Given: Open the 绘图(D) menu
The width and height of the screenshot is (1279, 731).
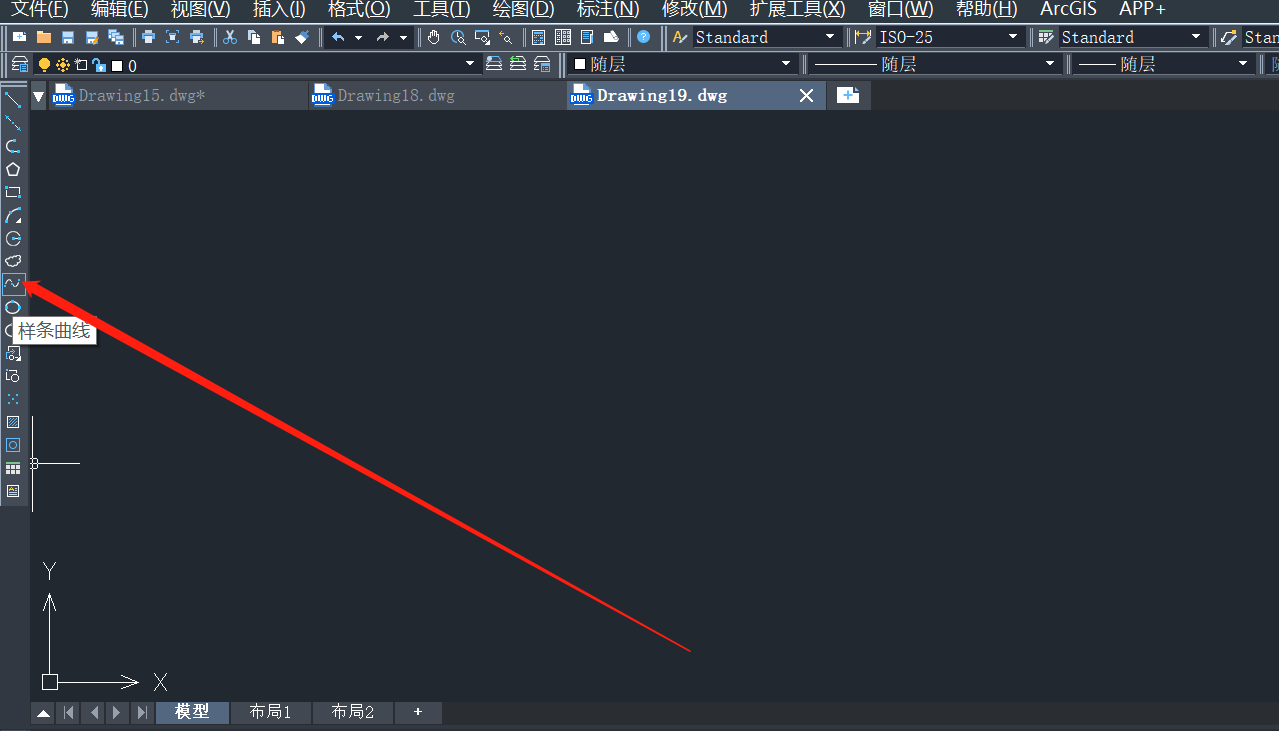Looking at the screenshot, I should tap(523, 9).
